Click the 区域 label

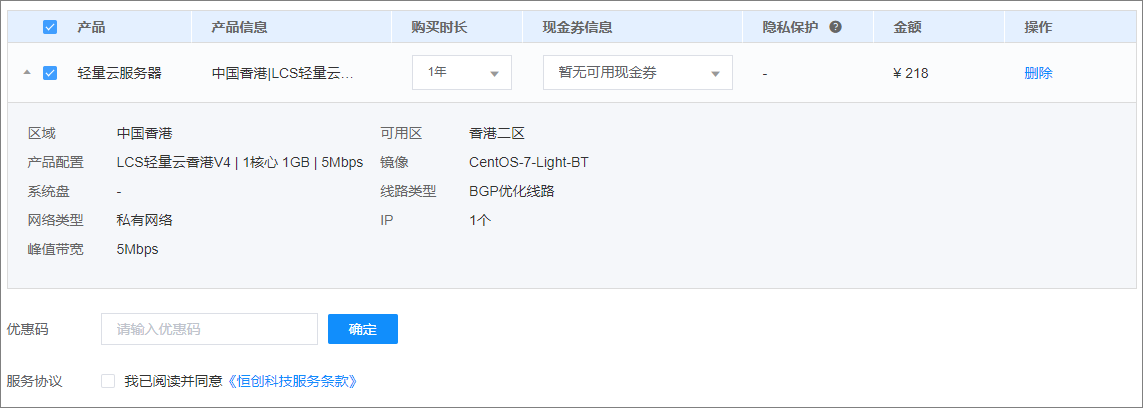42,133
